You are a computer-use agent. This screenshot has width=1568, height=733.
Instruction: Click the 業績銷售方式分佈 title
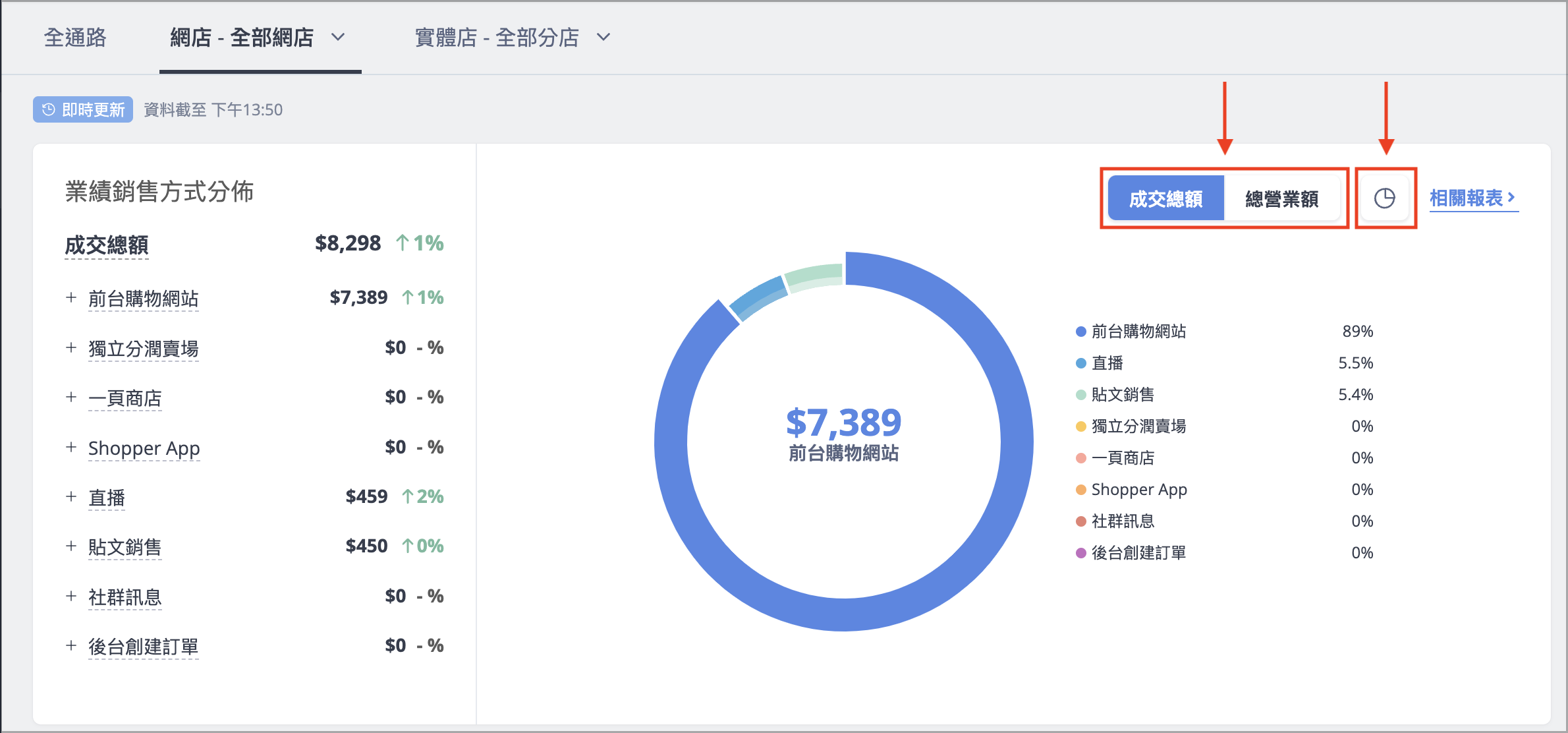pyautogui.click(x=159, y=192)
